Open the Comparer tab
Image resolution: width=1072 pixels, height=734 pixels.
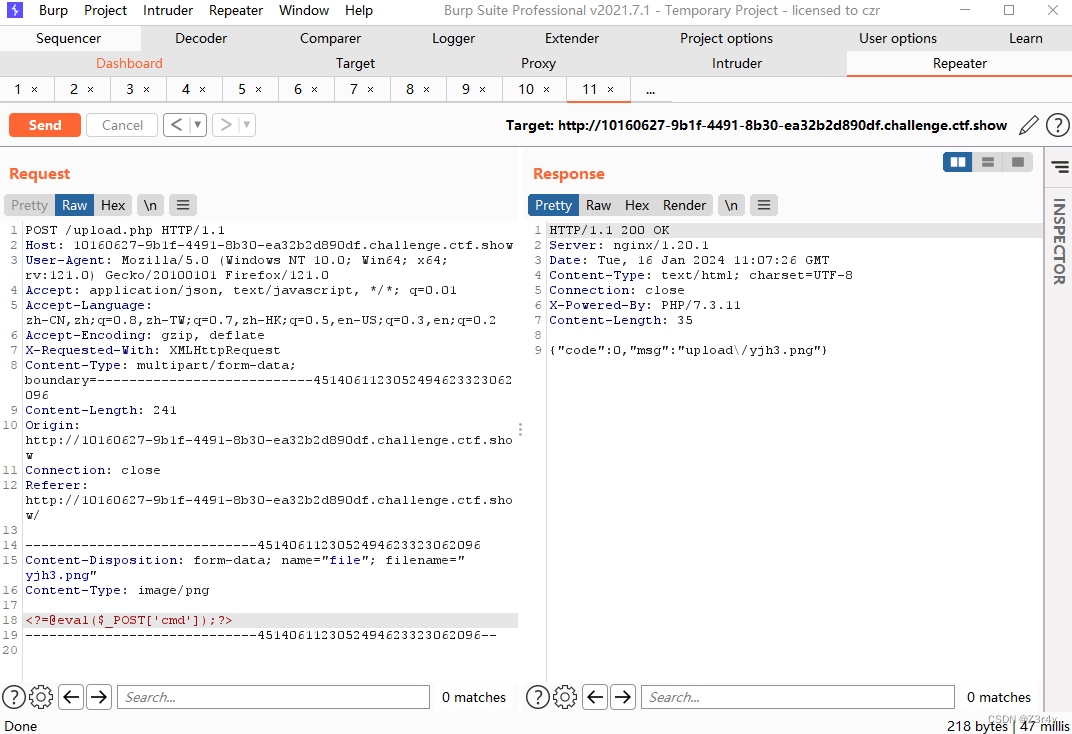(330, 38)
